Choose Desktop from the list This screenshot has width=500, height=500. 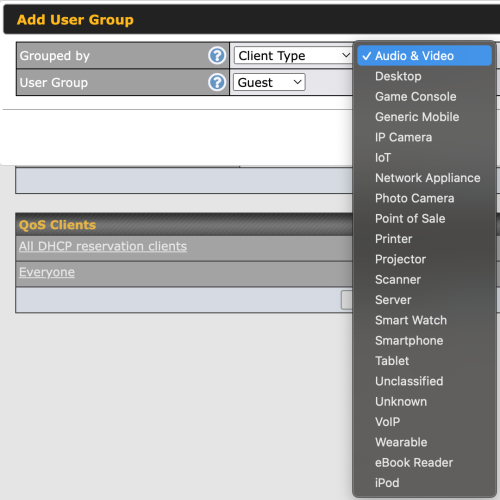[x=424, y=76]
